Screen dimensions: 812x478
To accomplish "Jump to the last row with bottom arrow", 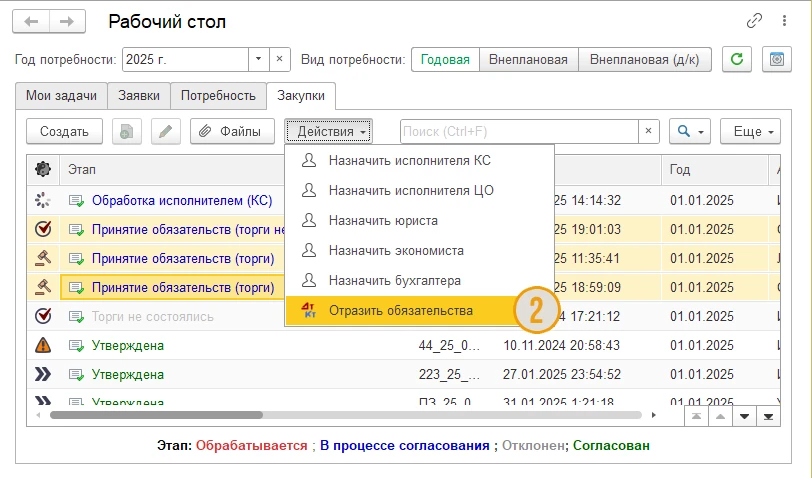I will click(x=768, y=416).
